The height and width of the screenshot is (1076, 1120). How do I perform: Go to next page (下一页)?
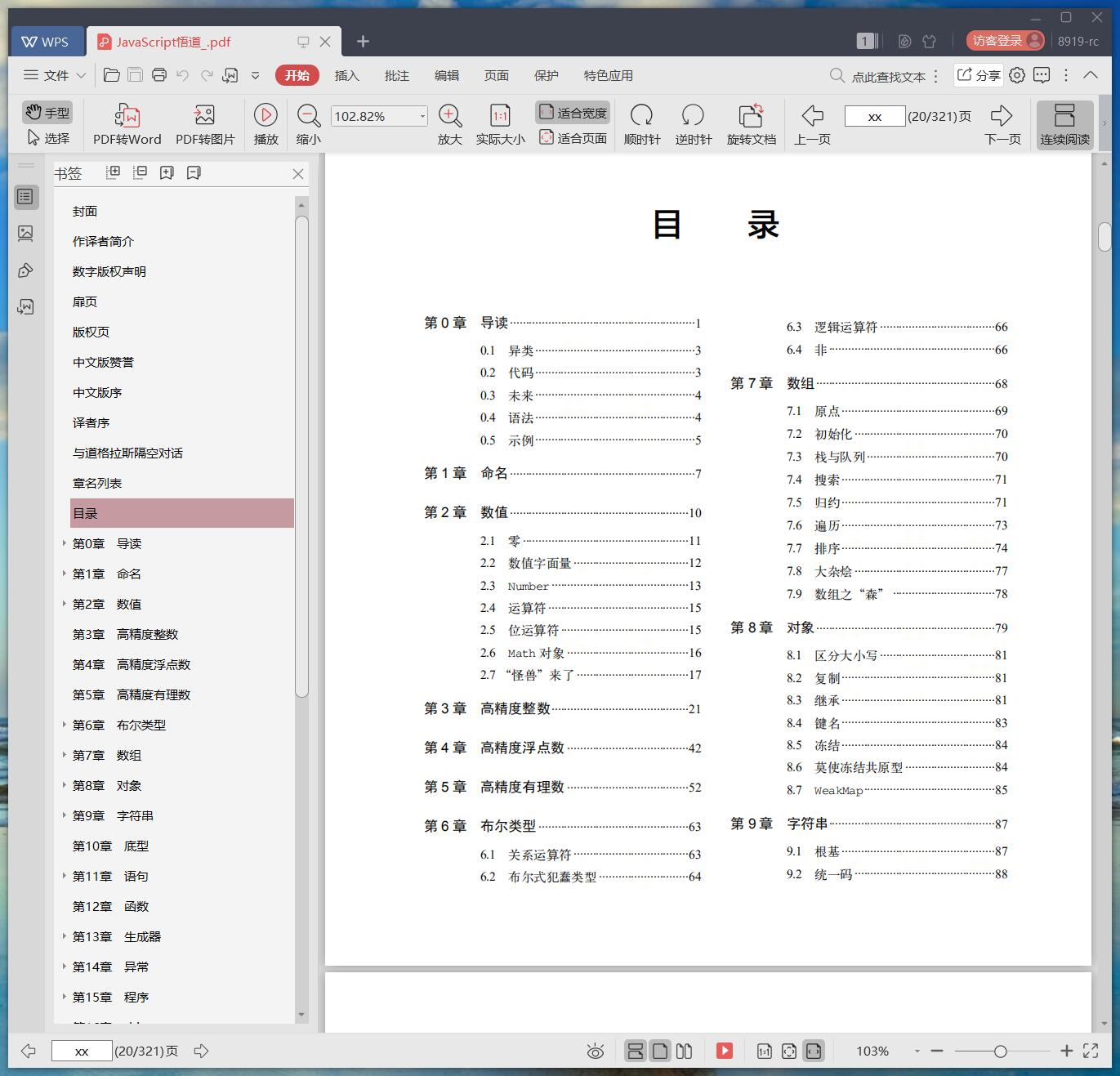1002,124
